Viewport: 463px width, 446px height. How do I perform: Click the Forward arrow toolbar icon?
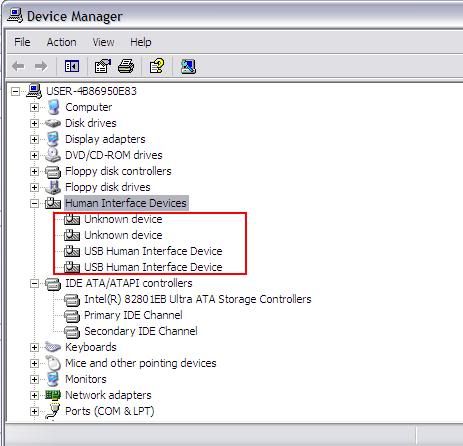click(41, 66)
